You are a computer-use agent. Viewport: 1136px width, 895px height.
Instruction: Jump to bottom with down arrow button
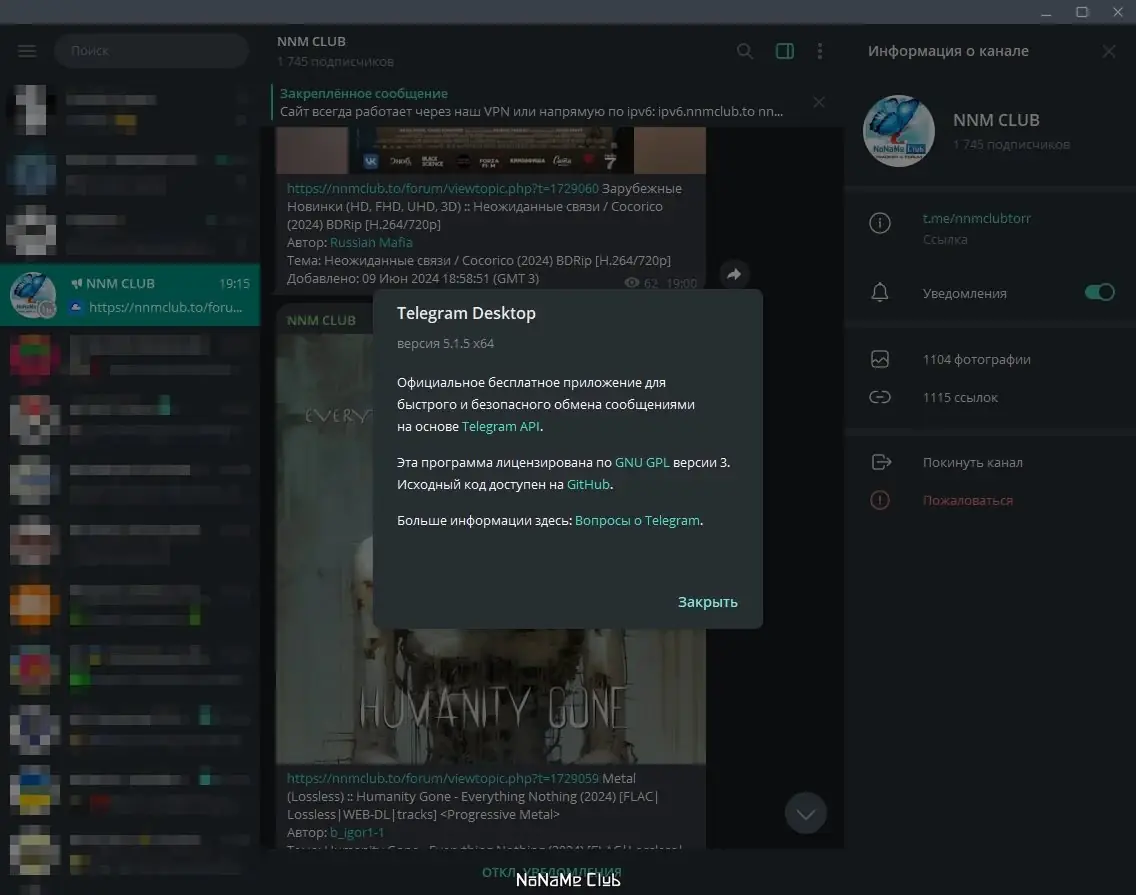pos(805,813)
